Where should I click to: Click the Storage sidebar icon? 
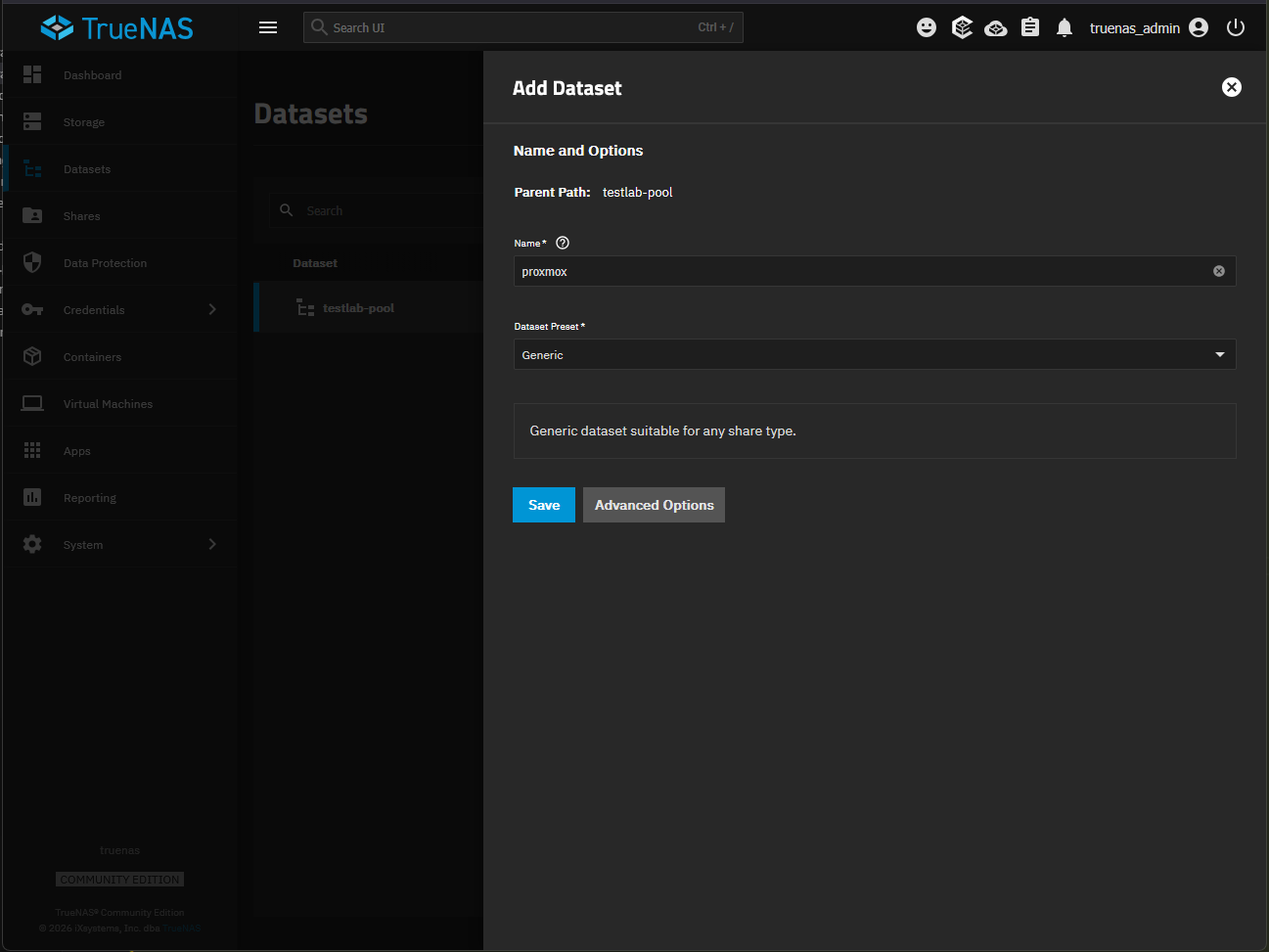click(32, 121)
